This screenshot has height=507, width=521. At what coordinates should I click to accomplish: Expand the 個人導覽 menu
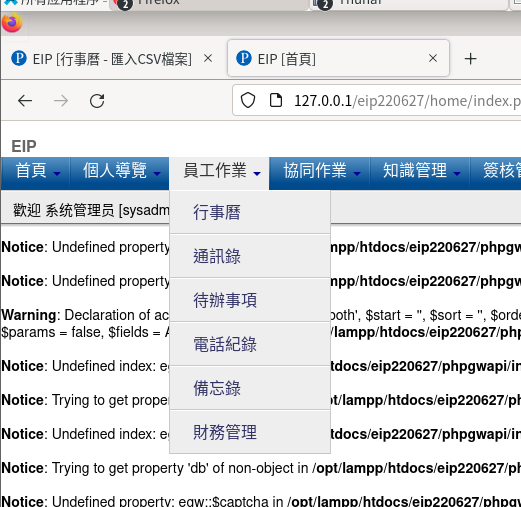pyautogui.click(x=119, y=173)
